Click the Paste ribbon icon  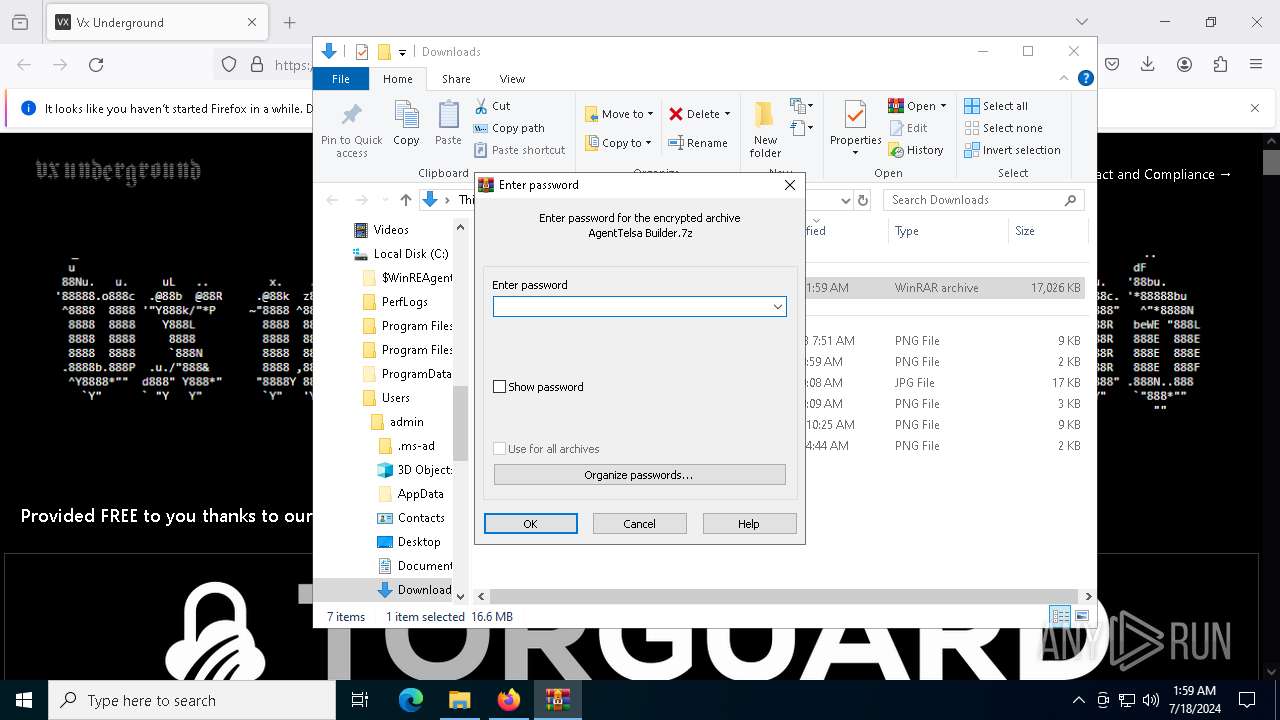tap(448, 124)
